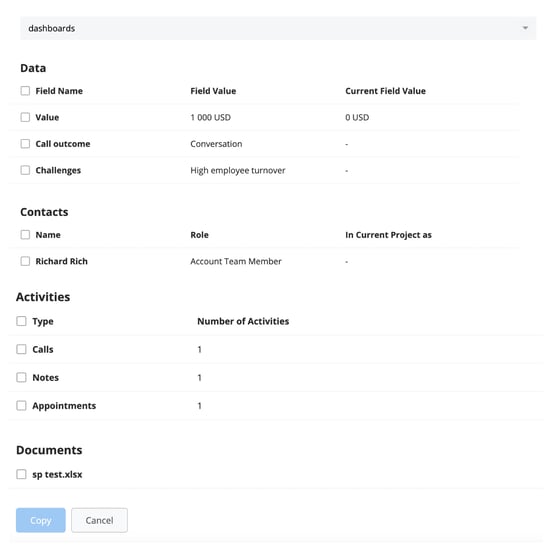The height and width of the screenshot is (552, 552).
Task: Select all Data fields via Field Name checkbox
Action: coord(25,91)
